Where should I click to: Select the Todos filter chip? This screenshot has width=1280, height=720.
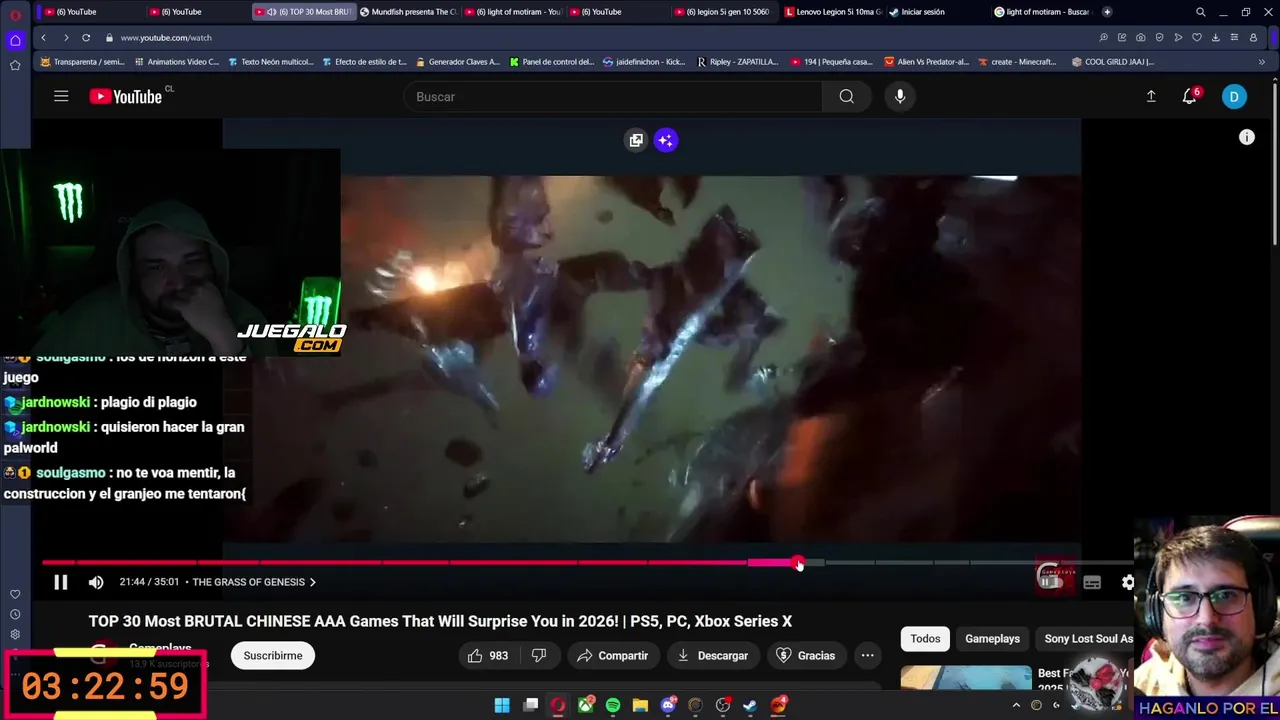point(925,639)
